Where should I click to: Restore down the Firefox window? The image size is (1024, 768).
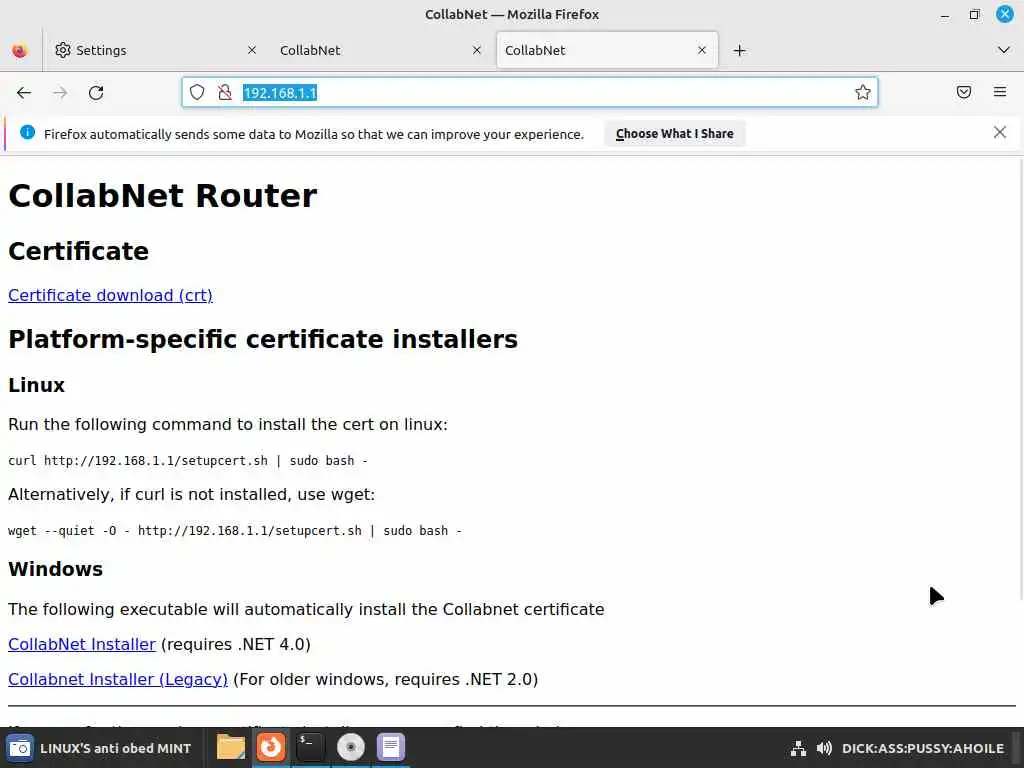point(974,14)
